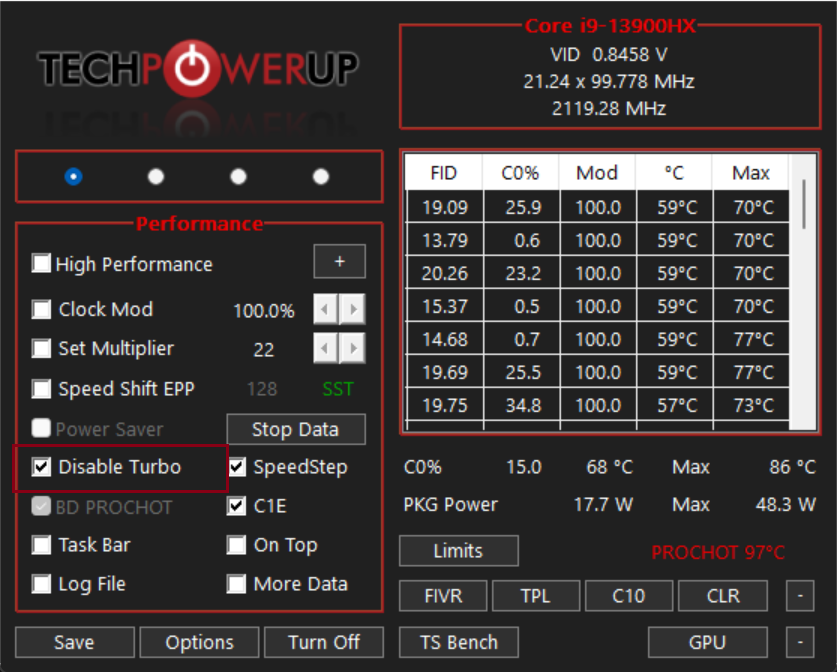
Task: Toggle the SpeedStep checkbox
Action: 236,467
